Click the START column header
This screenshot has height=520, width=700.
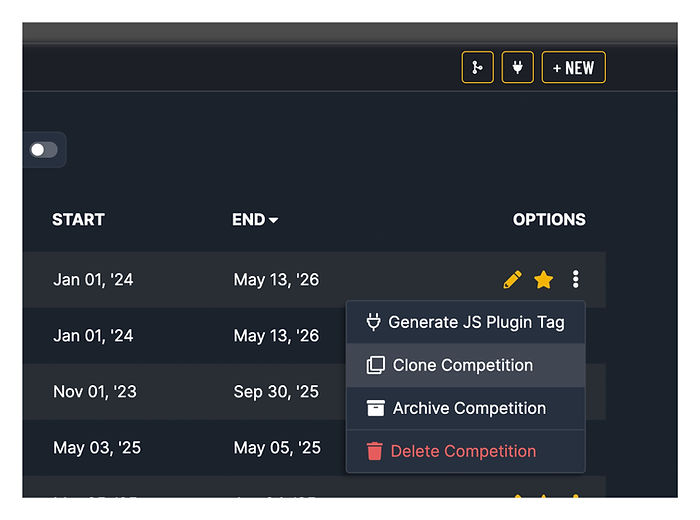tap(78, 220)
